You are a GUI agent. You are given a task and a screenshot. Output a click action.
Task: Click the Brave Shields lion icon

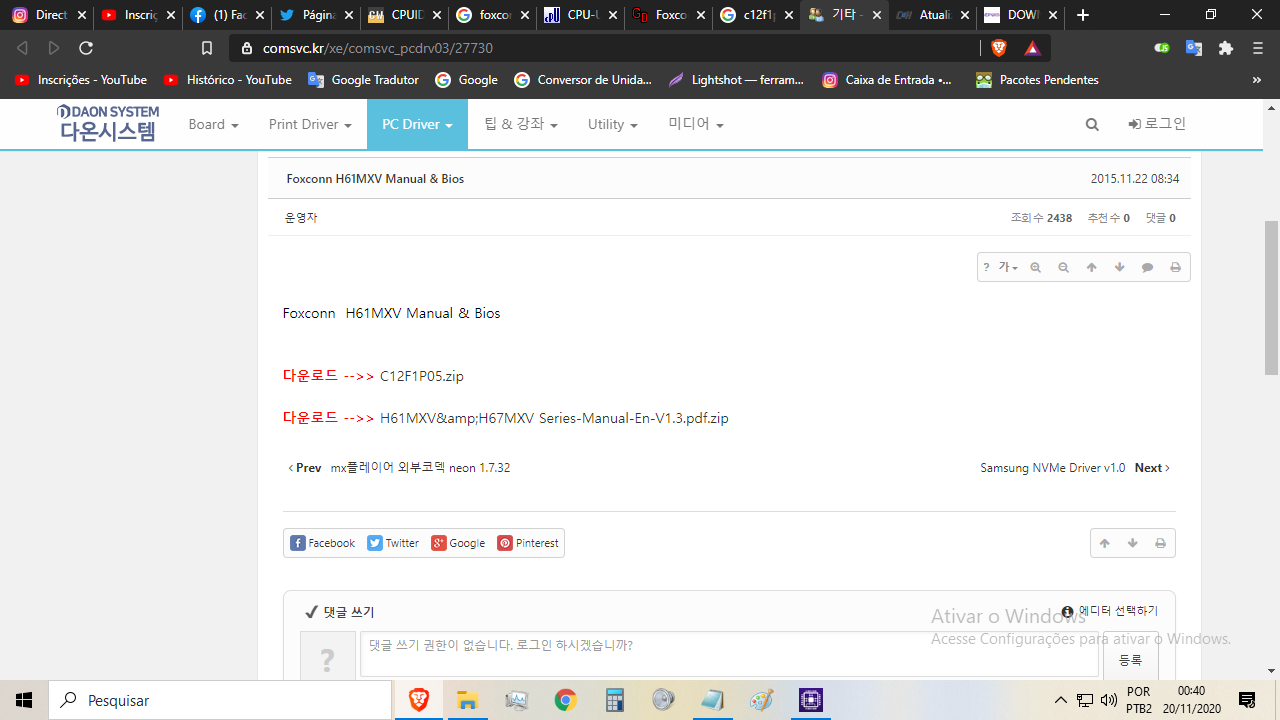[x=998, y=48]
